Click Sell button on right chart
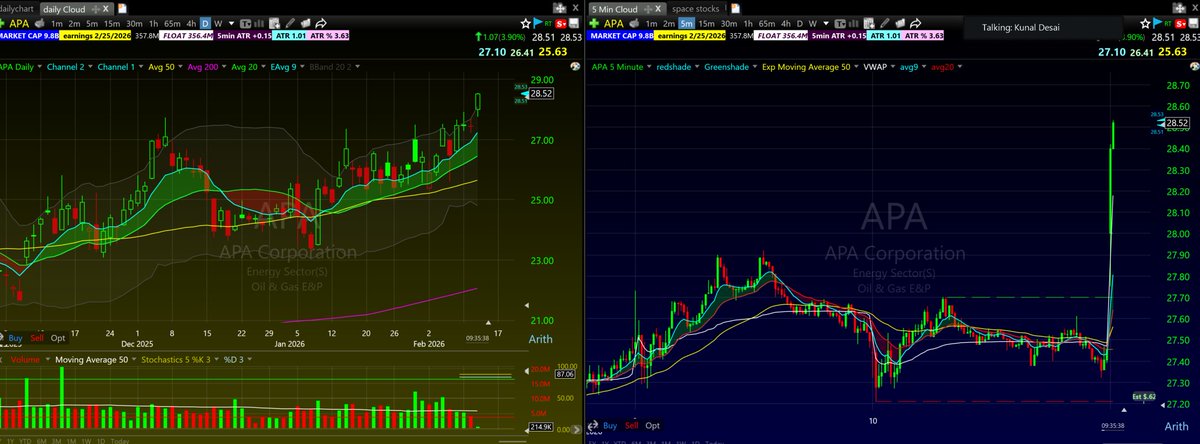Image resolution: width=1200 pixels, height=444 pixels. pos(633,425)
